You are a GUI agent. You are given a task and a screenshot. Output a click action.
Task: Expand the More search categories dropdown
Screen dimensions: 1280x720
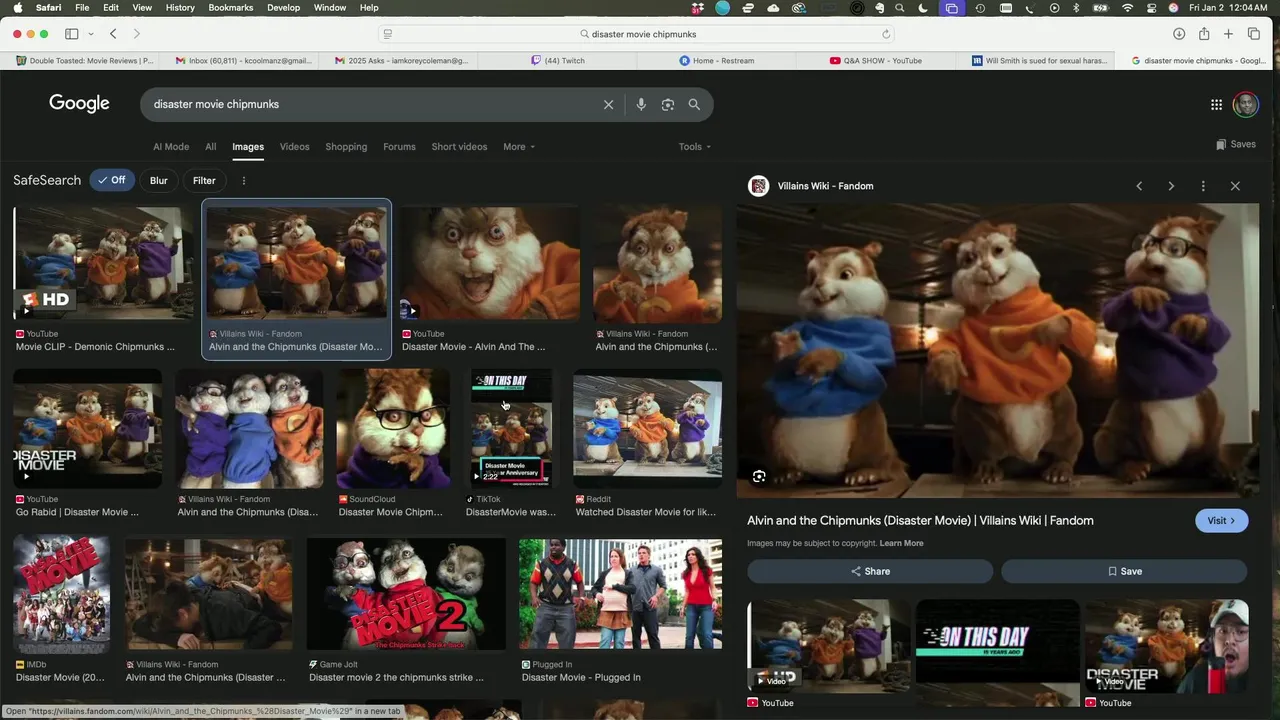point(519,147)
